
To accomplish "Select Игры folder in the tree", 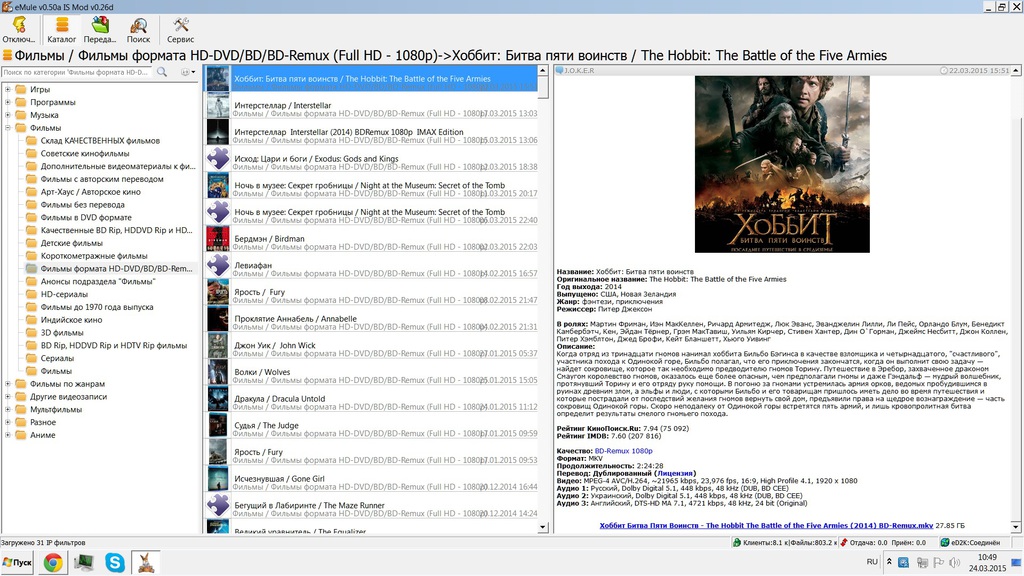I will point(39,89).
